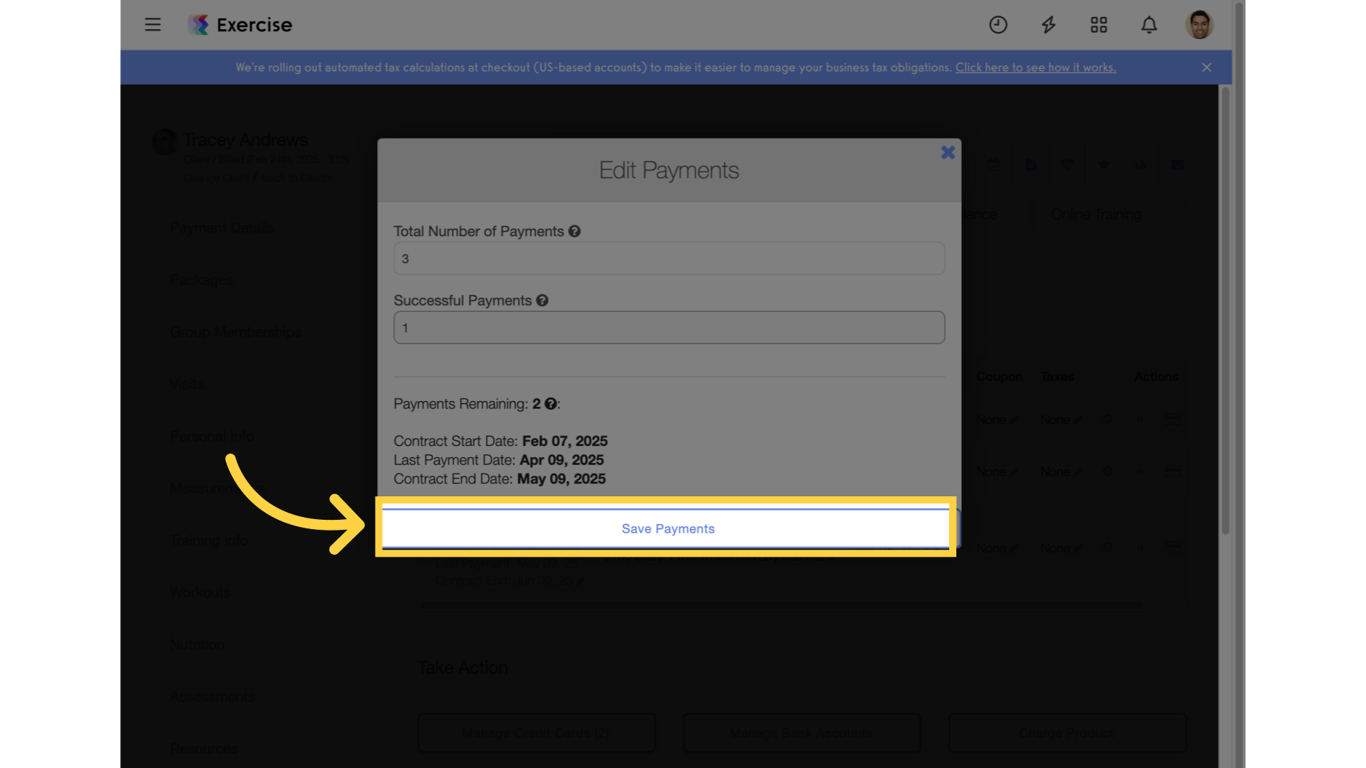Close the Edit Payments modal
This screenshot has width=1366, height=768.
[x=947, y=152]
